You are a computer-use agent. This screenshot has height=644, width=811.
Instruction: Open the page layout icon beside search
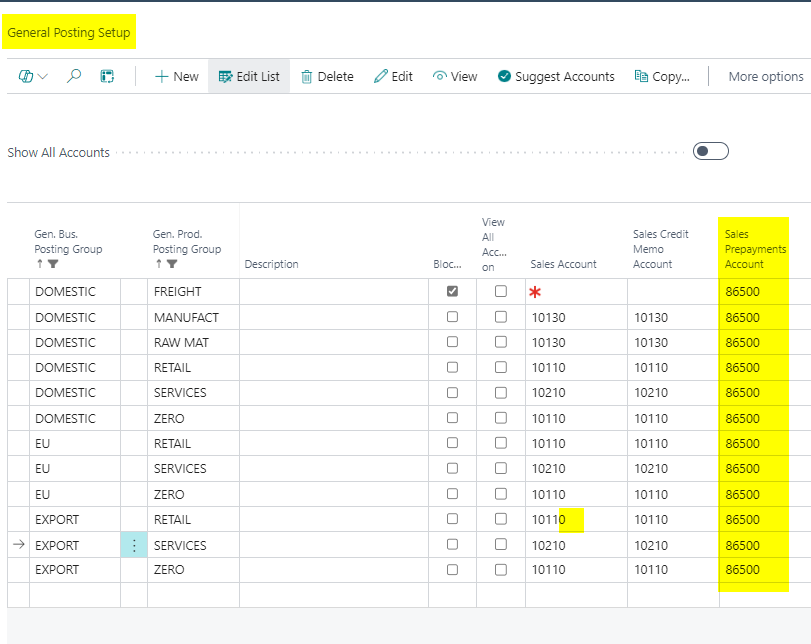pyautogui.click(x=107, y=76)
